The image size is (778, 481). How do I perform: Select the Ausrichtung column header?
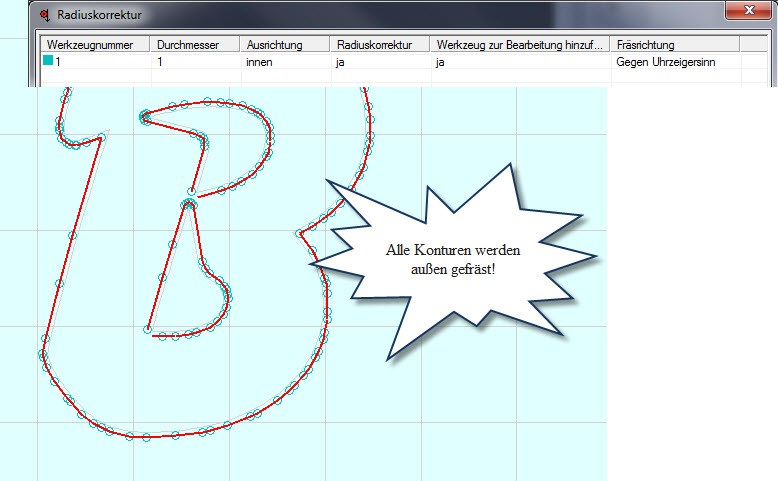coord(285,45)
